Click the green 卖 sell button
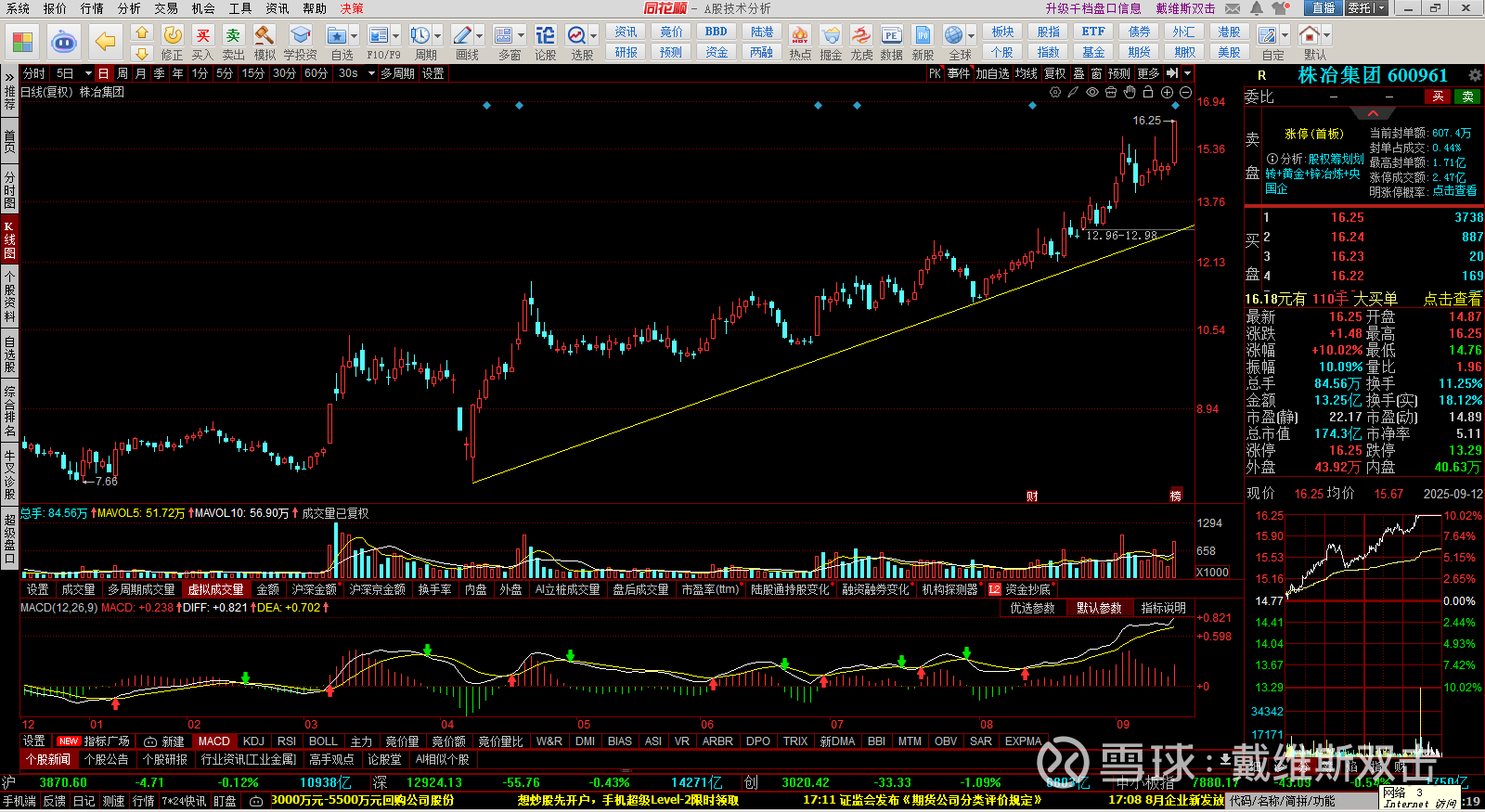 click(x=1467, y=97)
